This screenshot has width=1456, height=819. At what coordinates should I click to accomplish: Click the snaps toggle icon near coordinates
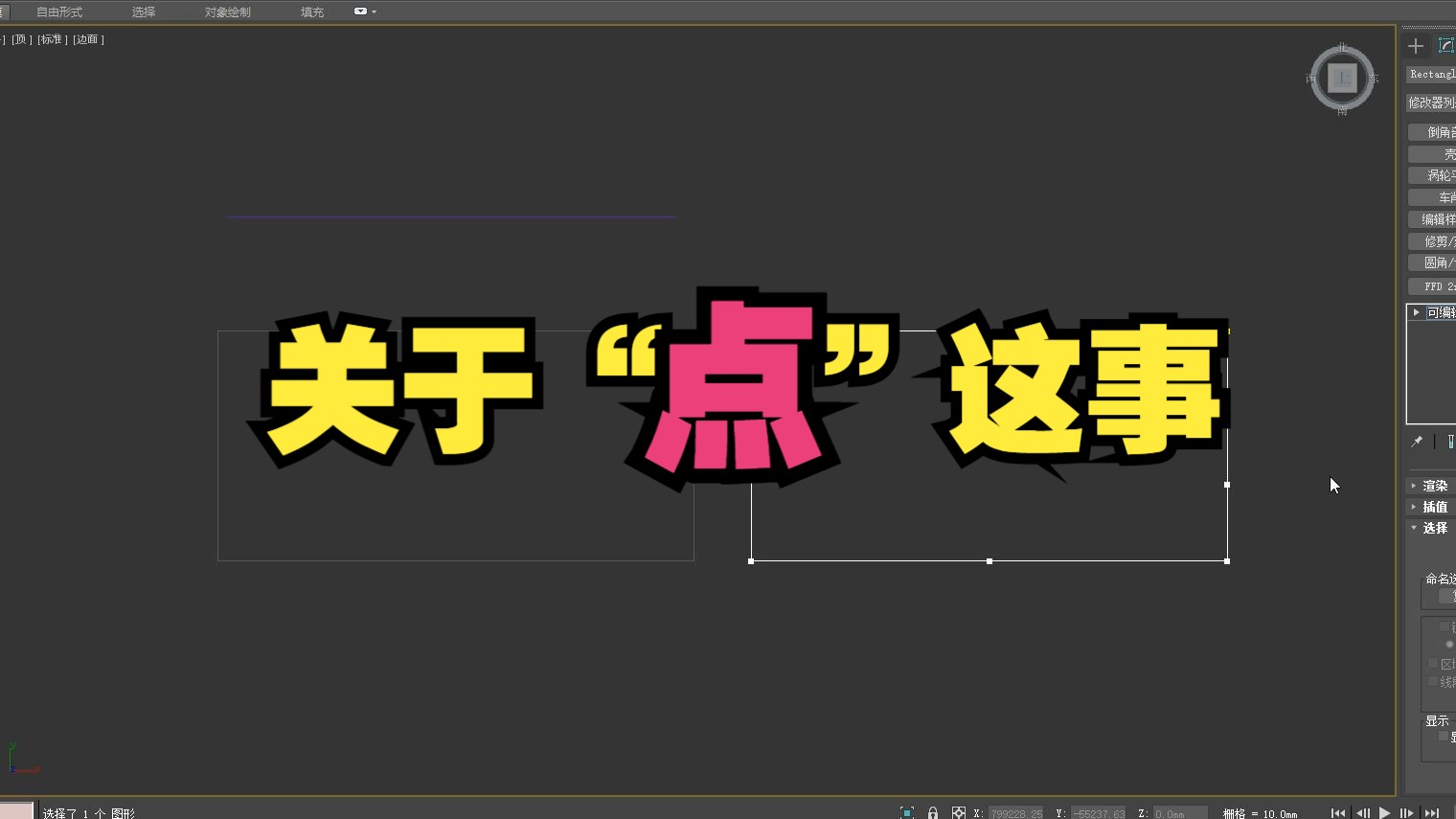pos(906,812)
